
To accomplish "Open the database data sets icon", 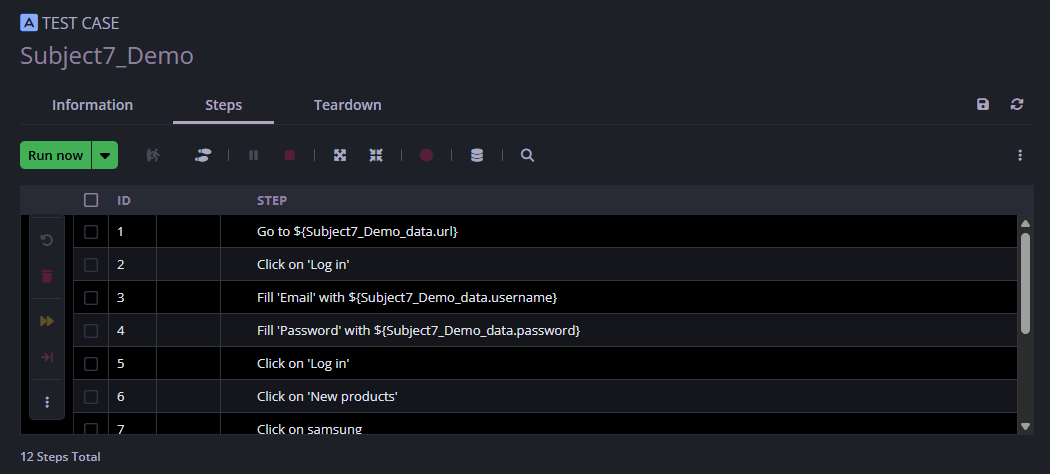I will tap(477, 156).
